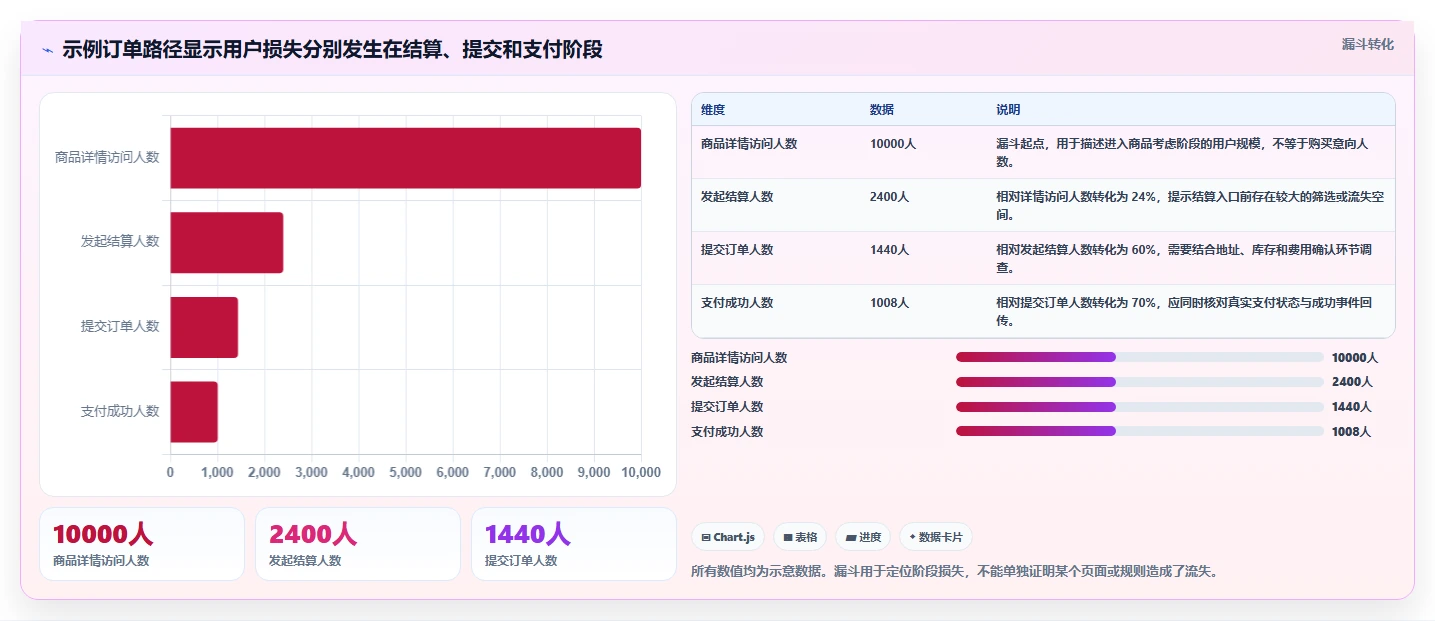Click the 2400人 value beside progress bar

1352,382
